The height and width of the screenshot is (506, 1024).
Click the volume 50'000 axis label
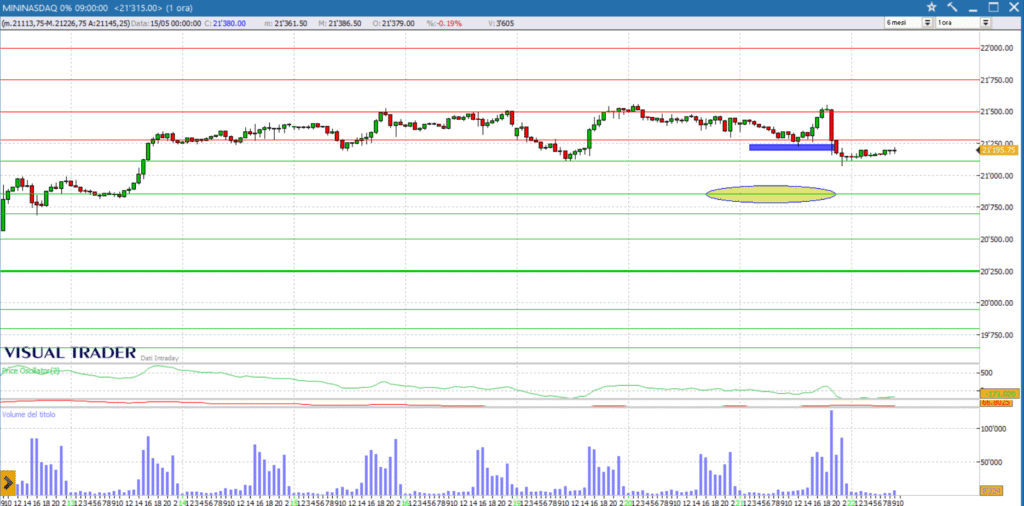pos(991,462)
